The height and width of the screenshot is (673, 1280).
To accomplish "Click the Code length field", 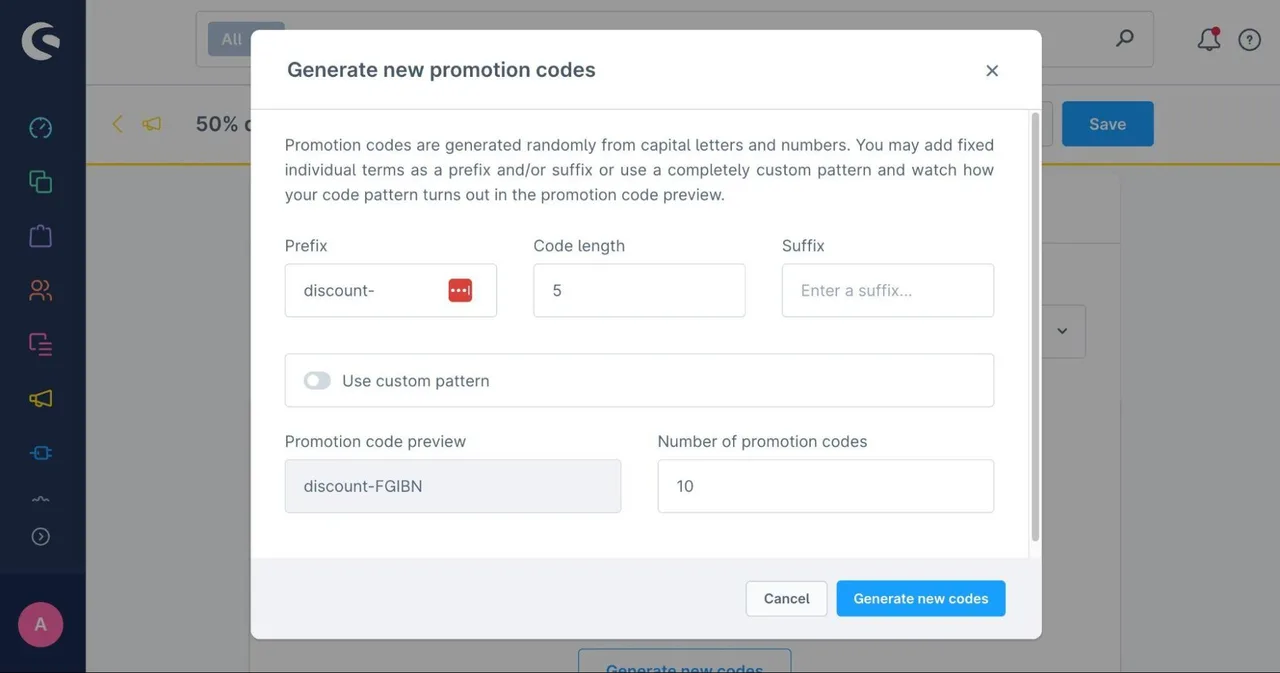I will [639, 290].
